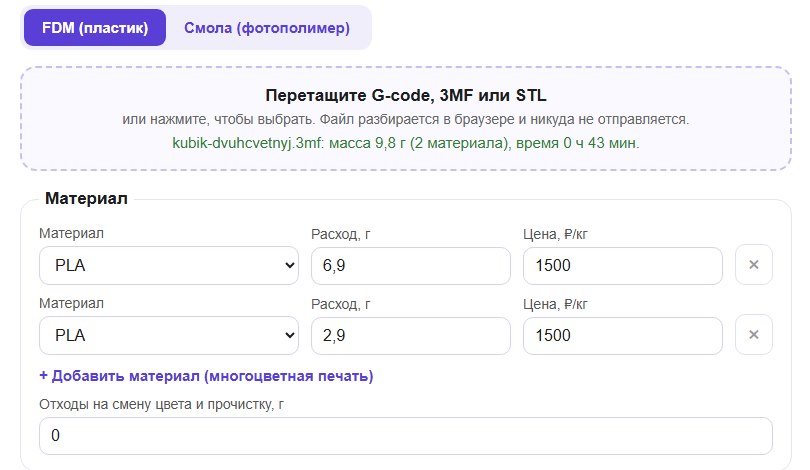The image size is (810, 470).
Task: Open the first PLA material dropdown
Action: 169,265
